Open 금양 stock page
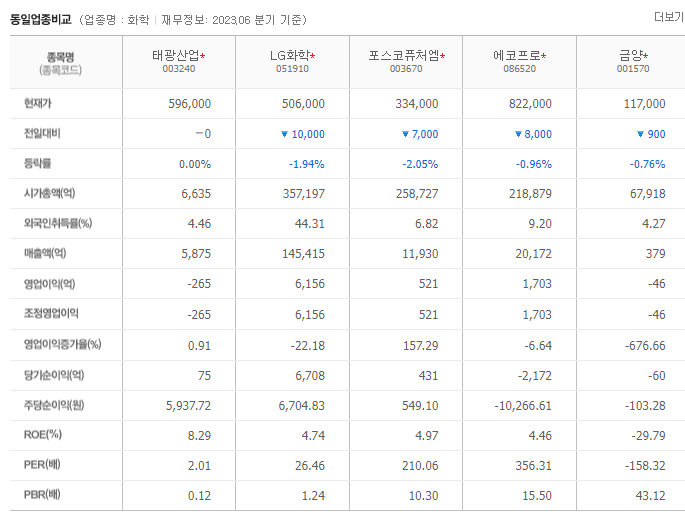Viewport: 685px width, 515px height. (631, 55)
